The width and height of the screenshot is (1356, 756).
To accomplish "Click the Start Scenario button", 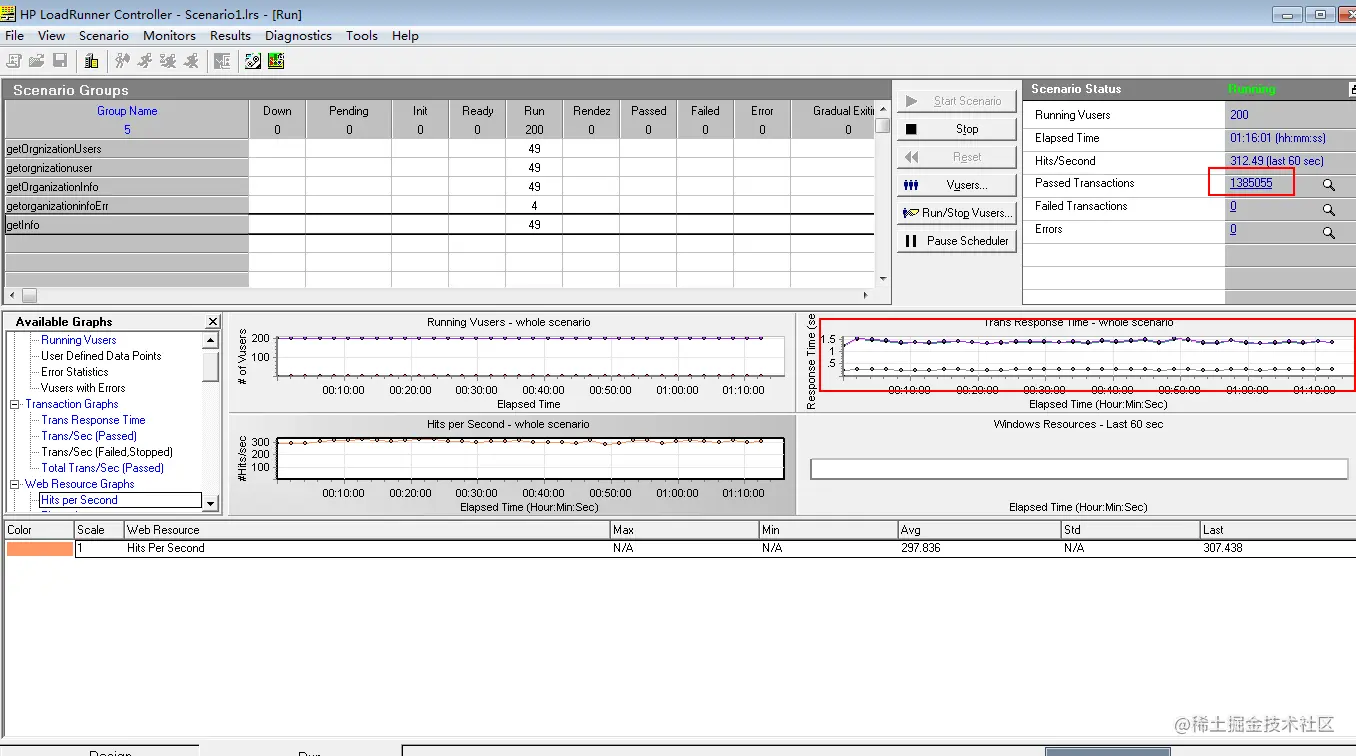I will tap(956, 101).
